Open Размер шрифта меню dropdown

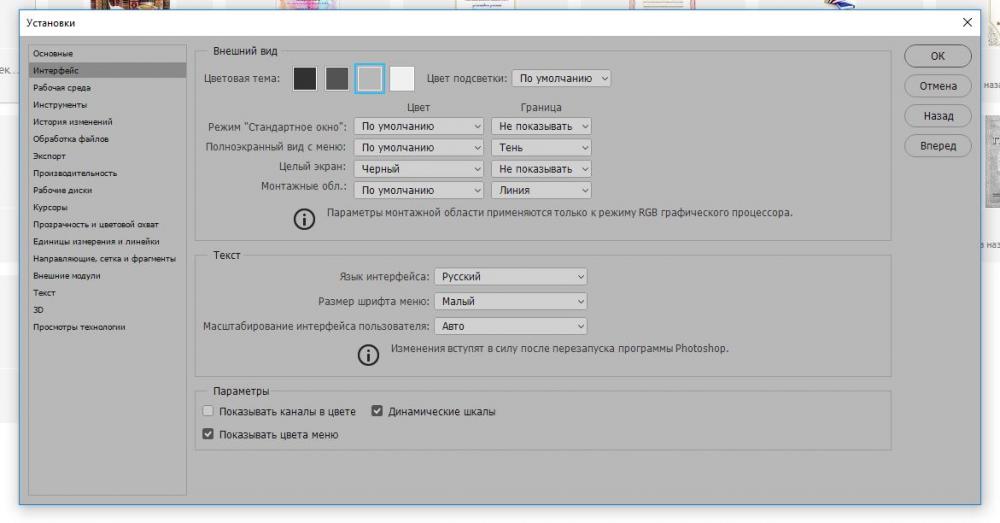click(x=510, y=301)
